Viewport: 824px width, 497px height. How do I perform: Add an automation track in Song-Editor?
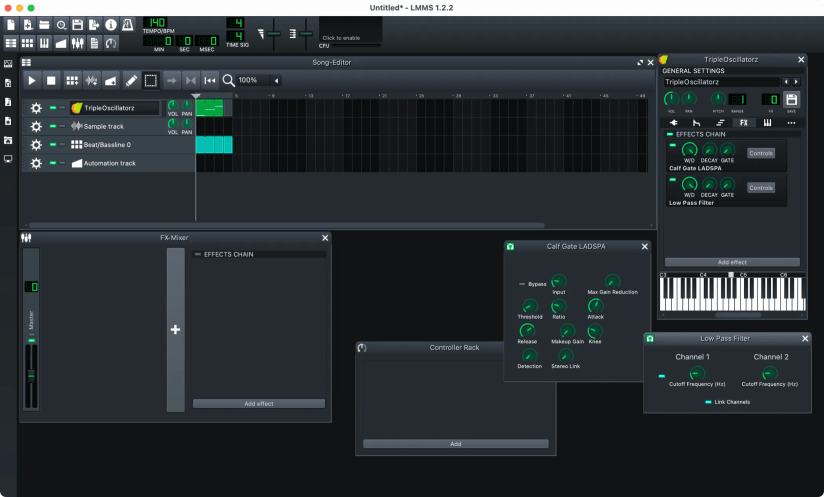pyautogui.click(x=110, y=80)
